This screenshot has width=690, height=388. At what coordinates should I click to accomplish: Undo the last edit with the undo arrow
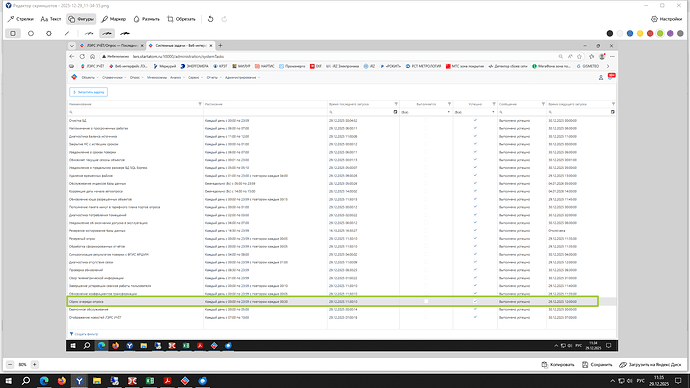[x=210, y=19]
